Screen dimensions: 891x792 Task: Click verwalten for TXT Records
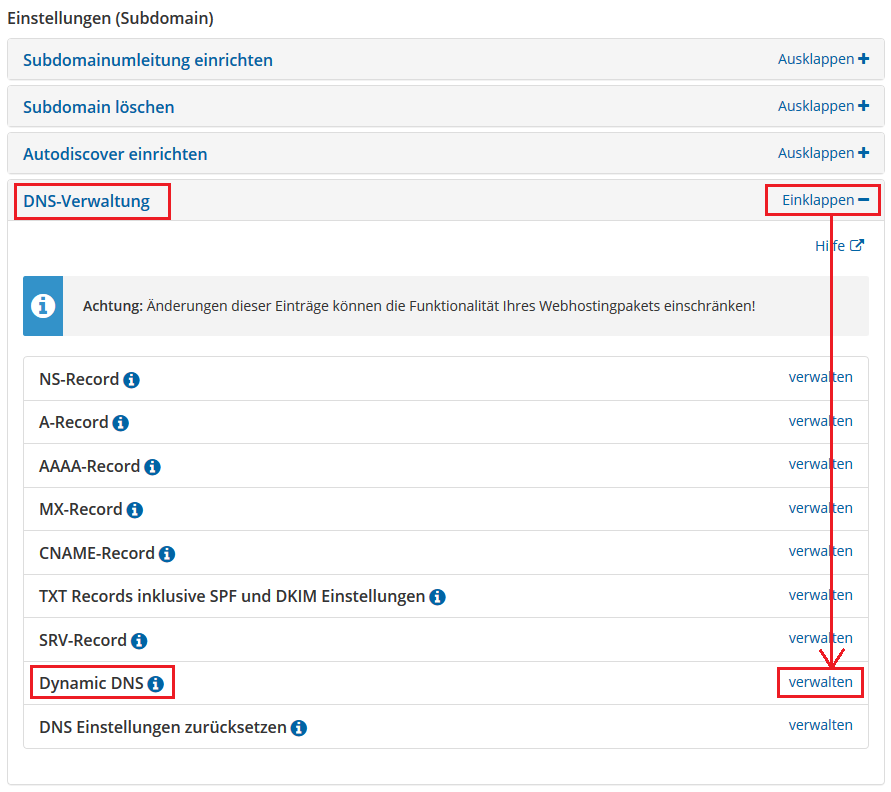[821, 595]
